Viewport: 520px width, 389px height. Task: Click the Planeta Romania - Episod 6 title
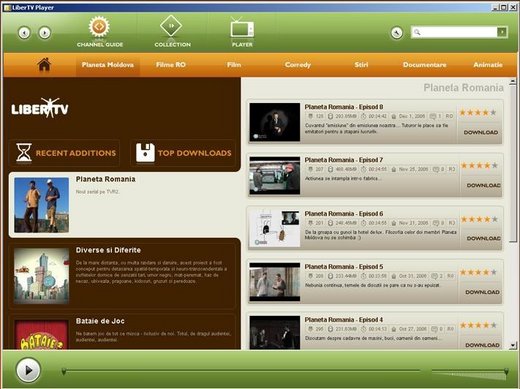pos(344,213)
